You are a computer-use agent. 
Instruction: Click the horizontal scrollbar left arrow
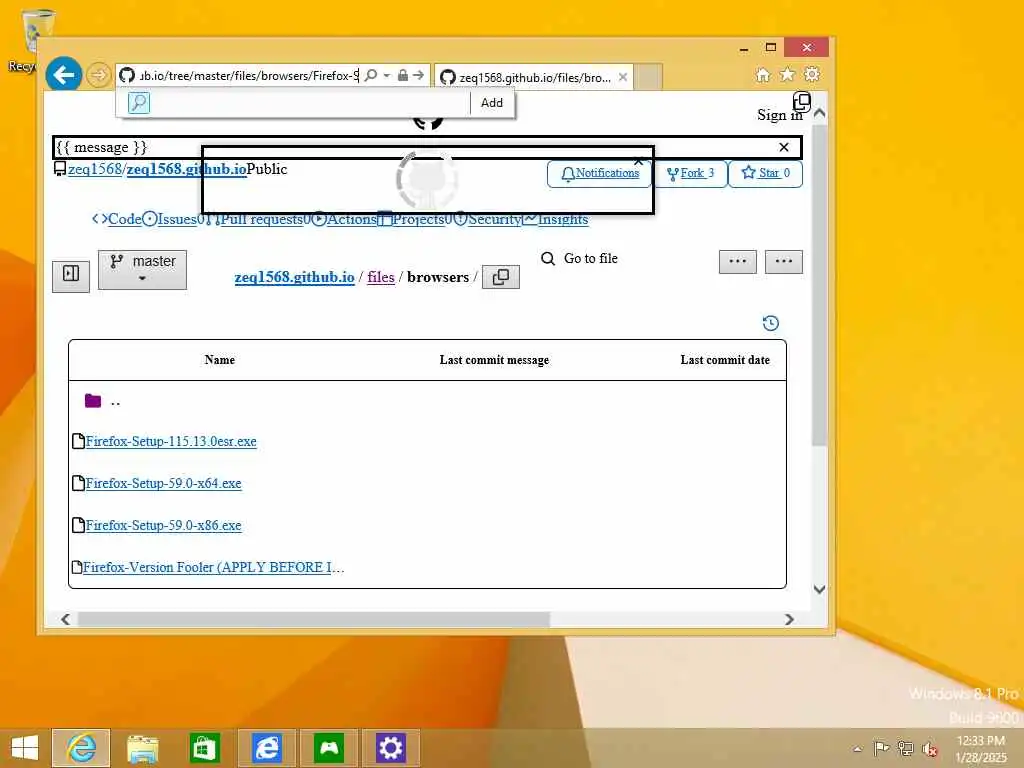click(65, 619)
